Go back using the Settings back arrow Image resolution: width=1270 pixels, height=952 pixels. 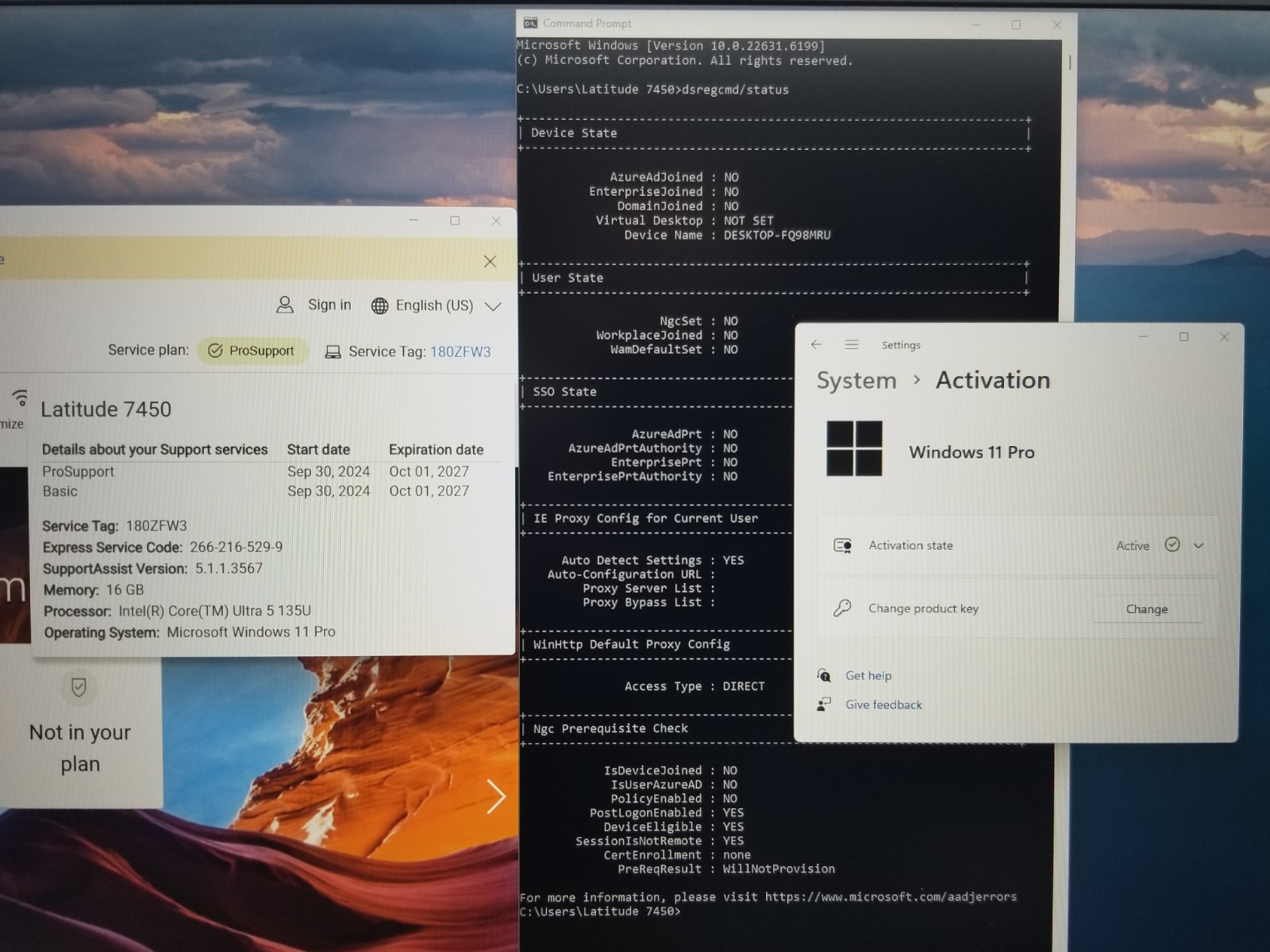click(816, 344)
